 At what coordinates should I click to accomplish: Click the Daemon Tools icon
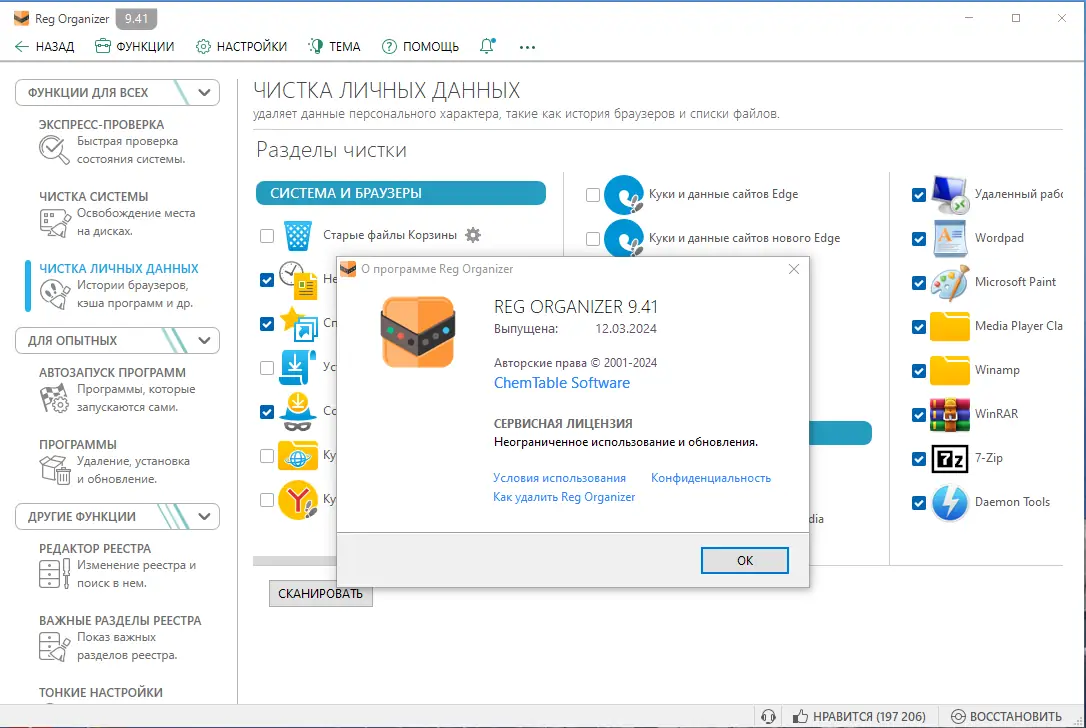click(950, 502)
